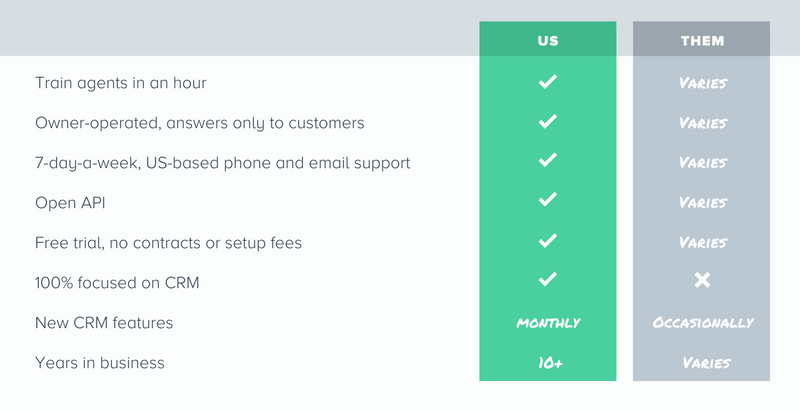
Task: Click the MONTHLY value under US
Action: 548,323
